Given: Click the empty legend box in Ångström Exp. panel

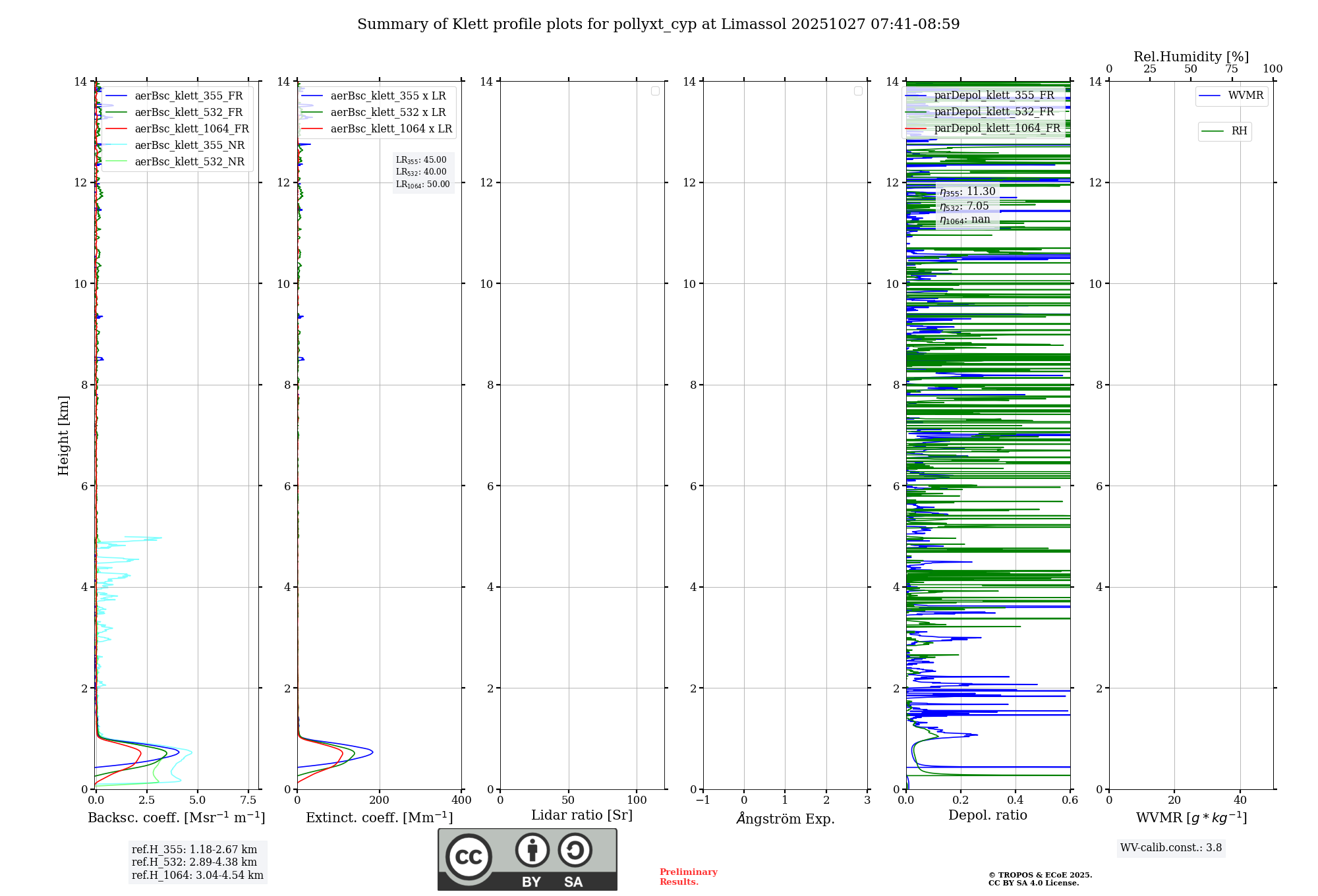Looking at the screenshot, I should click(x=858, y=91).
